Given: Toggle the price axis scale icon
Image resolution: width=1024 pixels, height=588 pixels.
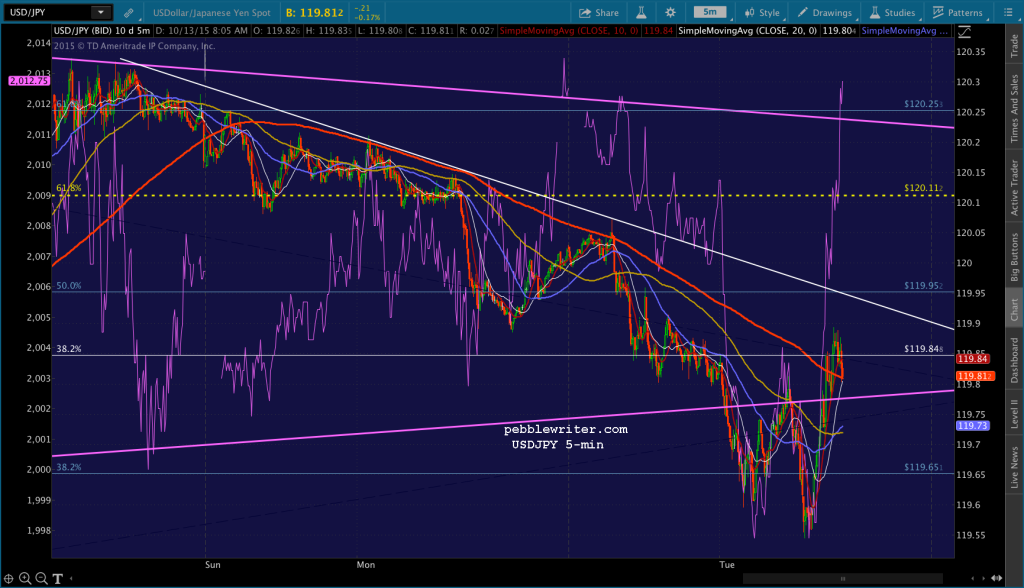Looking at the screenshot, I should point(964,31).
